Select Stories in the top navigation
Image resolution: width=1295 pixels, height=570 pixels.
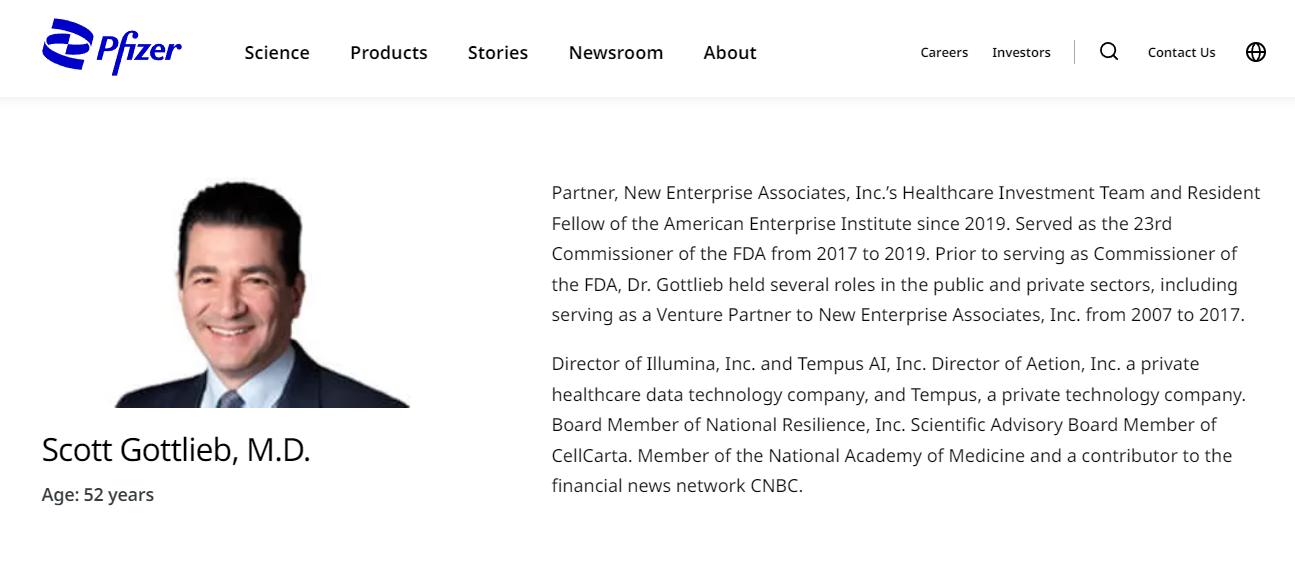[498, 53]
